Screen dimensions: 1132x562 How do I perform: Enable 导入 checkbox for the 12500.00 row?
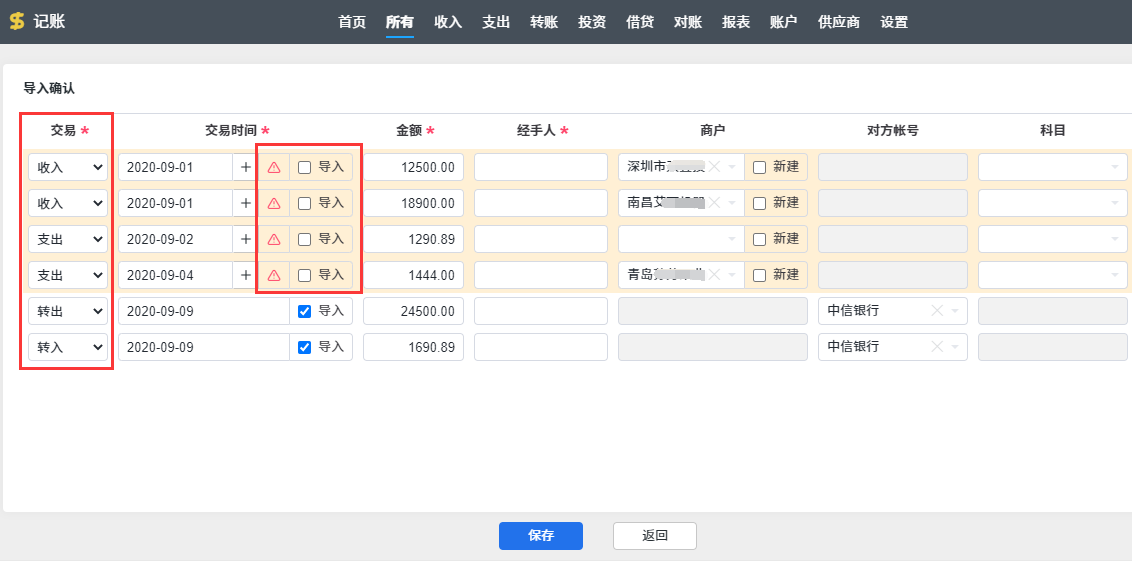coord(305,167)
